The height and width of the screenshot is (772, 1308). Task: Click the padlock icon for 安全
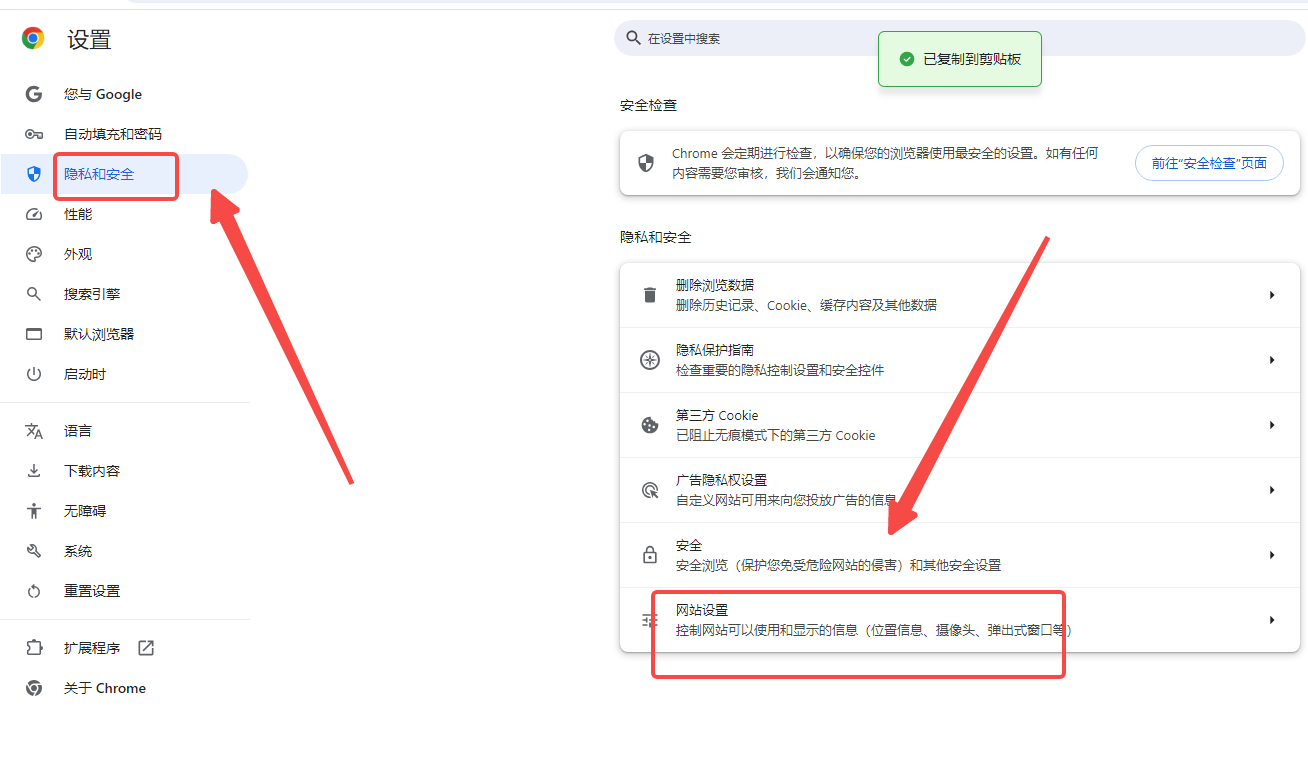pos(650,555)
